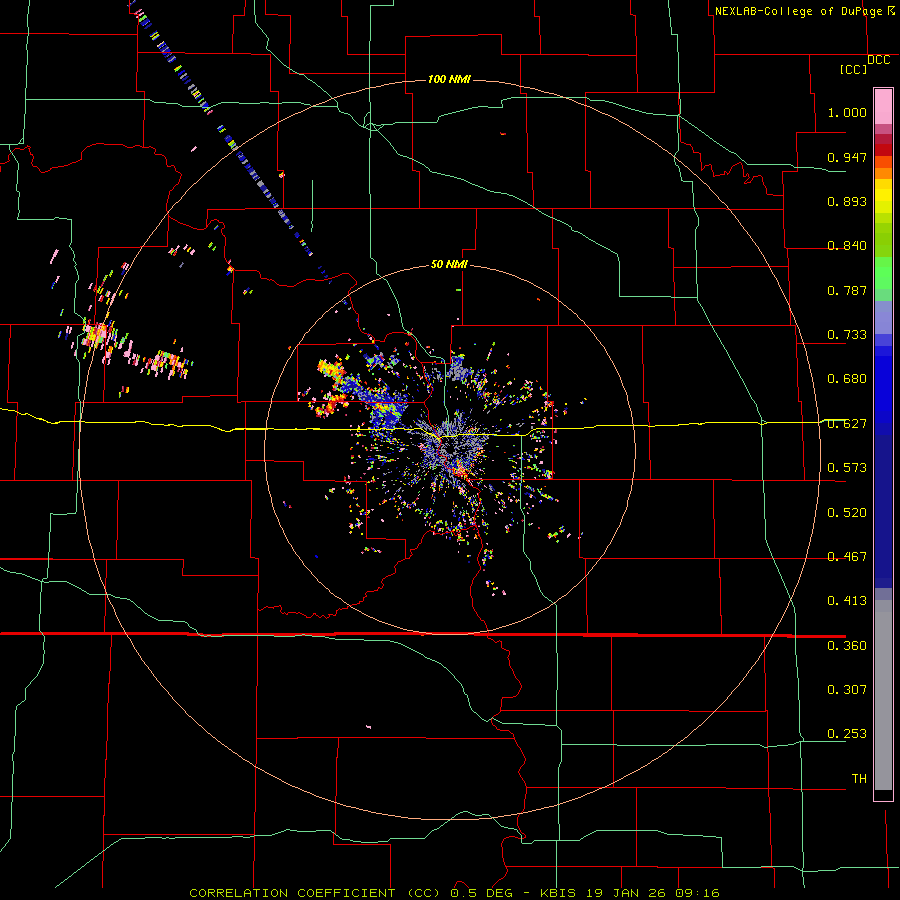900x900 pixels.
Task: Click the 100 NMI range ring label
Action: pyautogui.click(x=449, y=79)
